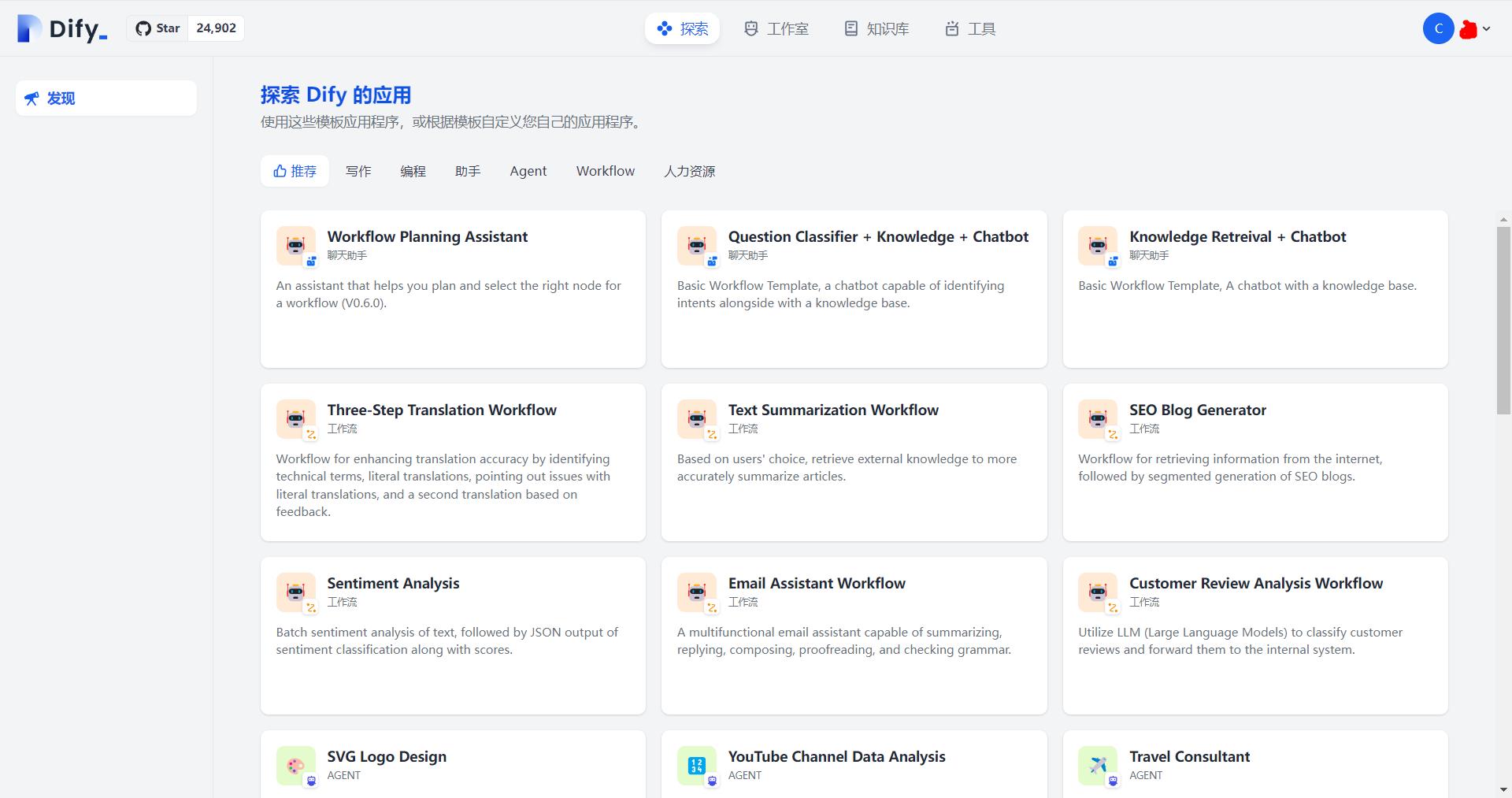Image resolution: width=1512 pixels, height=798 pixels.
Task: Click Text Summarization Workflow icon
Action: pyautogui.click(x=697, y=419)
